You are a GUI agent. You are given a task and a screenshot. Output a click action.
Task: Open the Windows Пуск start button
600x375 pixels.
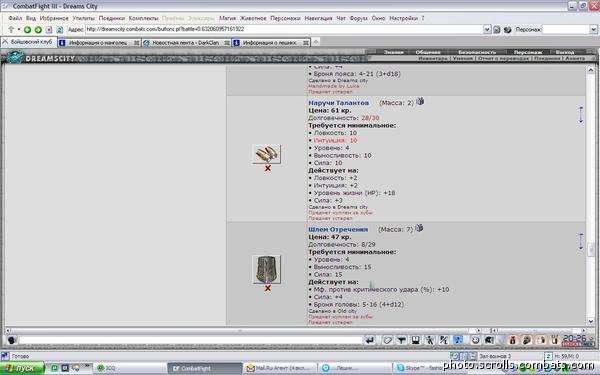coord(22,368)
